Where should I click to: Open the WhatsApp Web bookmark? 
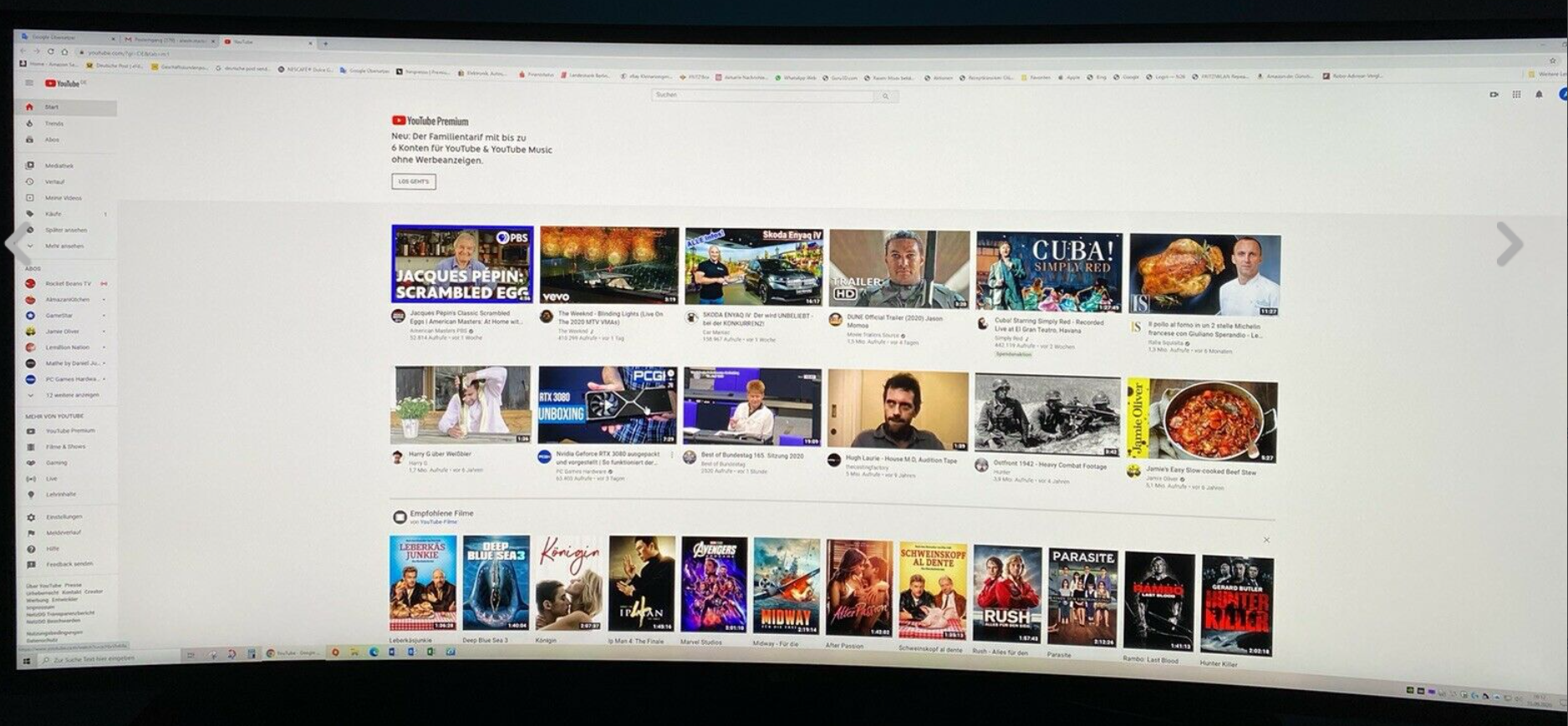(x=795, y=78)
